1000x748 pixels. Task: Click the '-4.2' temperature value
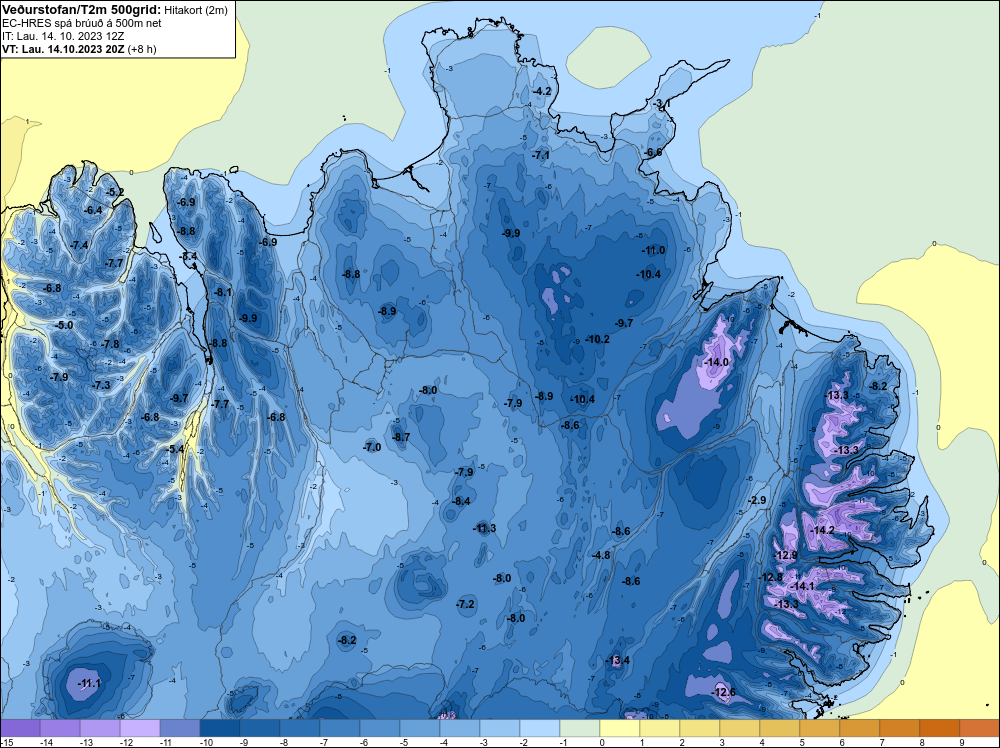[541, 92]
